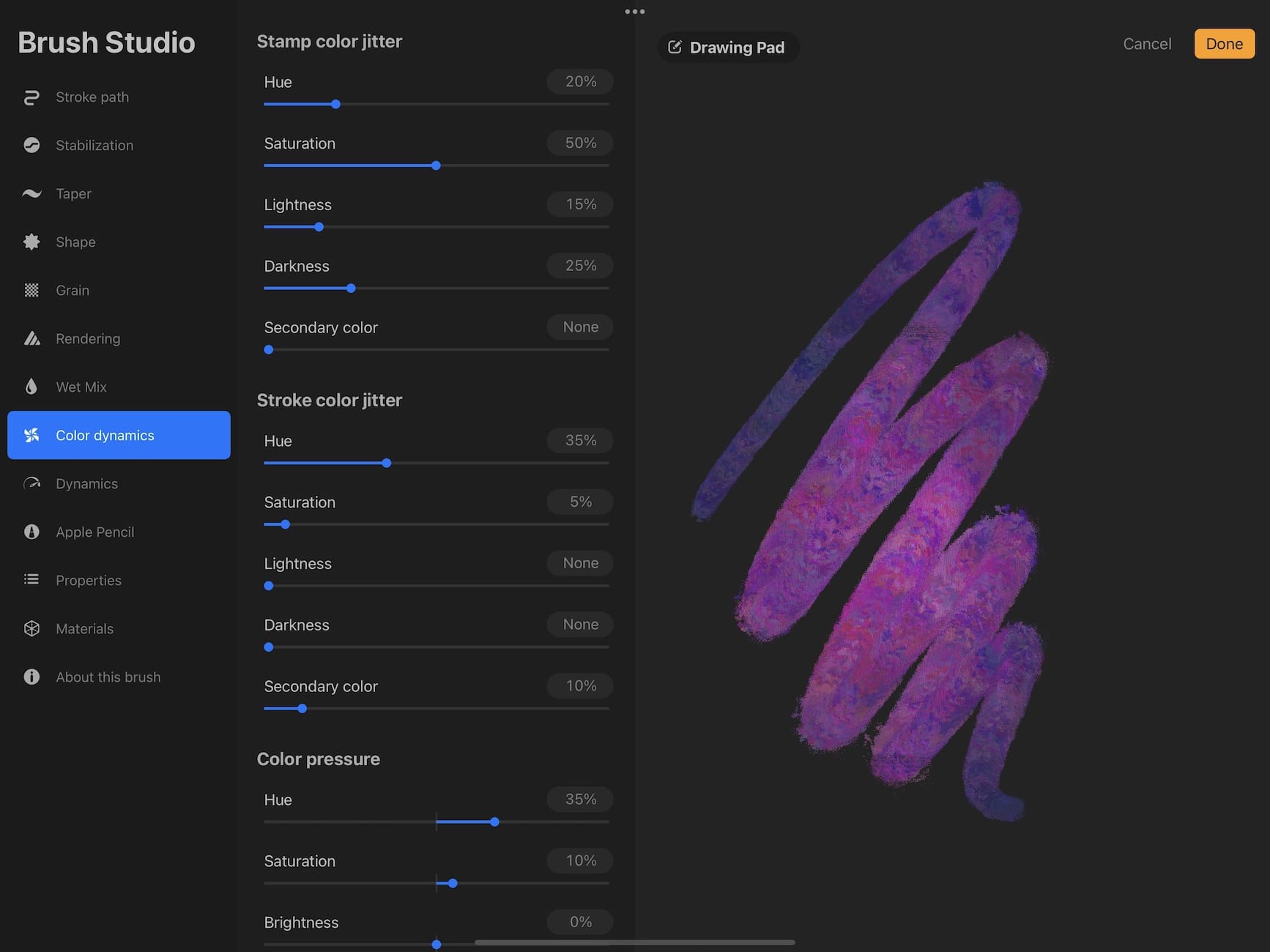Click the Properties list icon
The image size is (1270, 952).
click(31, 580)
